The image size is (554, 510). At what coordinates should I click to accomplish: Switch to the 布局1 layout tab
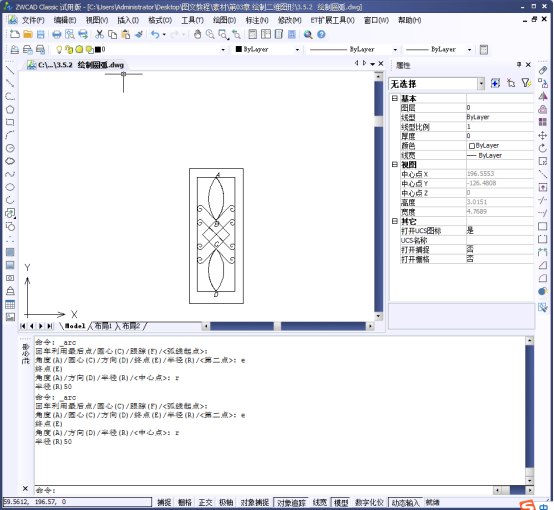[103, 326]
